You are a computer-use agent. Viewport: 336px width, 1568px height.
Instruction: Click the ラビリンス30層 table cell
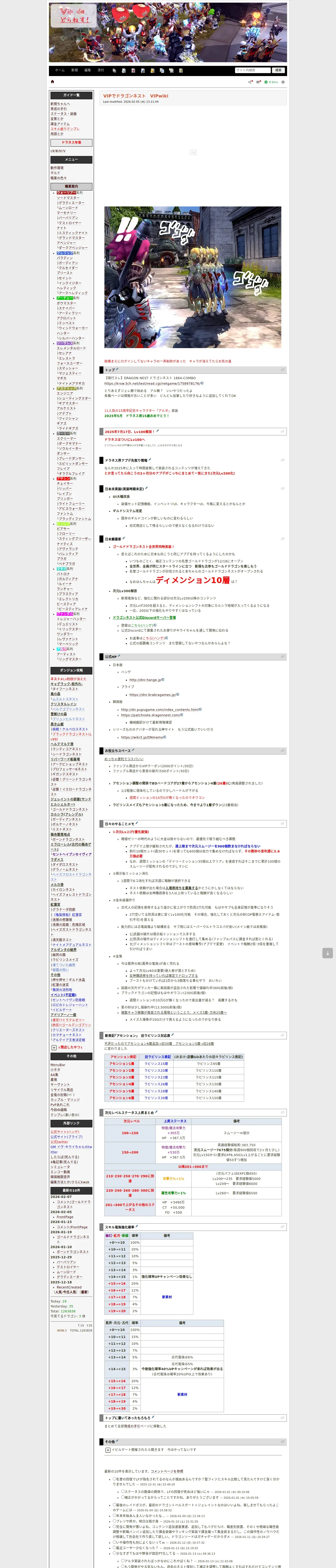coord(156,1098)
